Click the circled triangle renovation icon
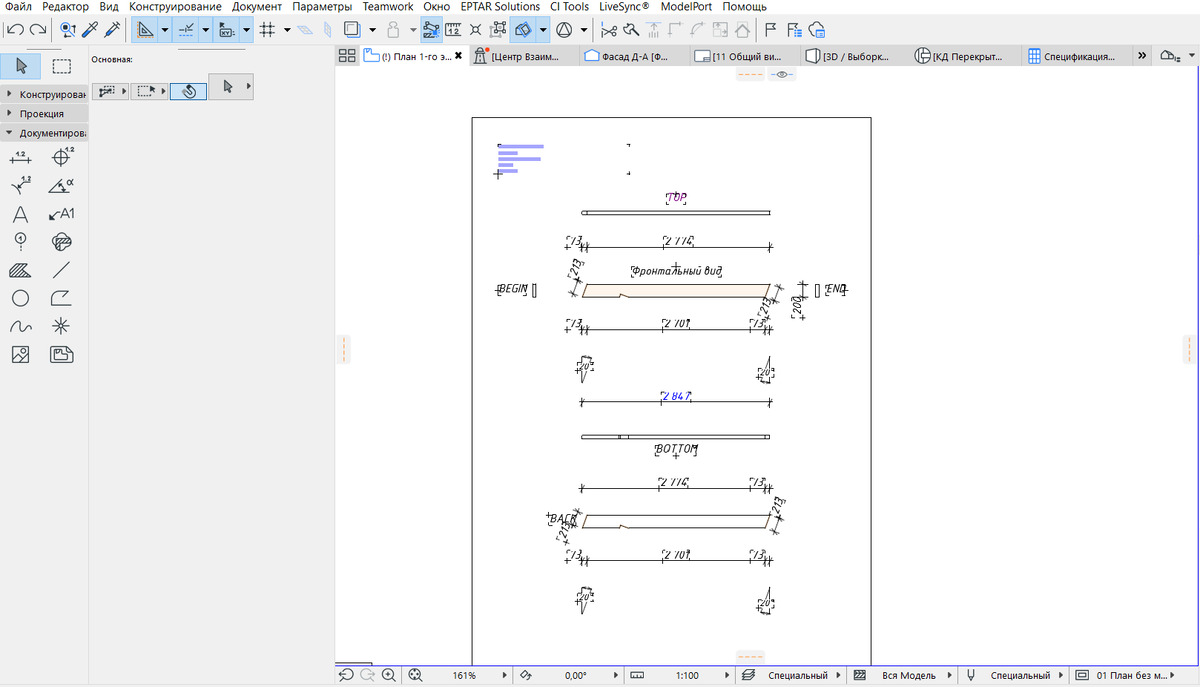Image resolution: width=1200 pixels, height=687 pixels. tap(565, 30)
